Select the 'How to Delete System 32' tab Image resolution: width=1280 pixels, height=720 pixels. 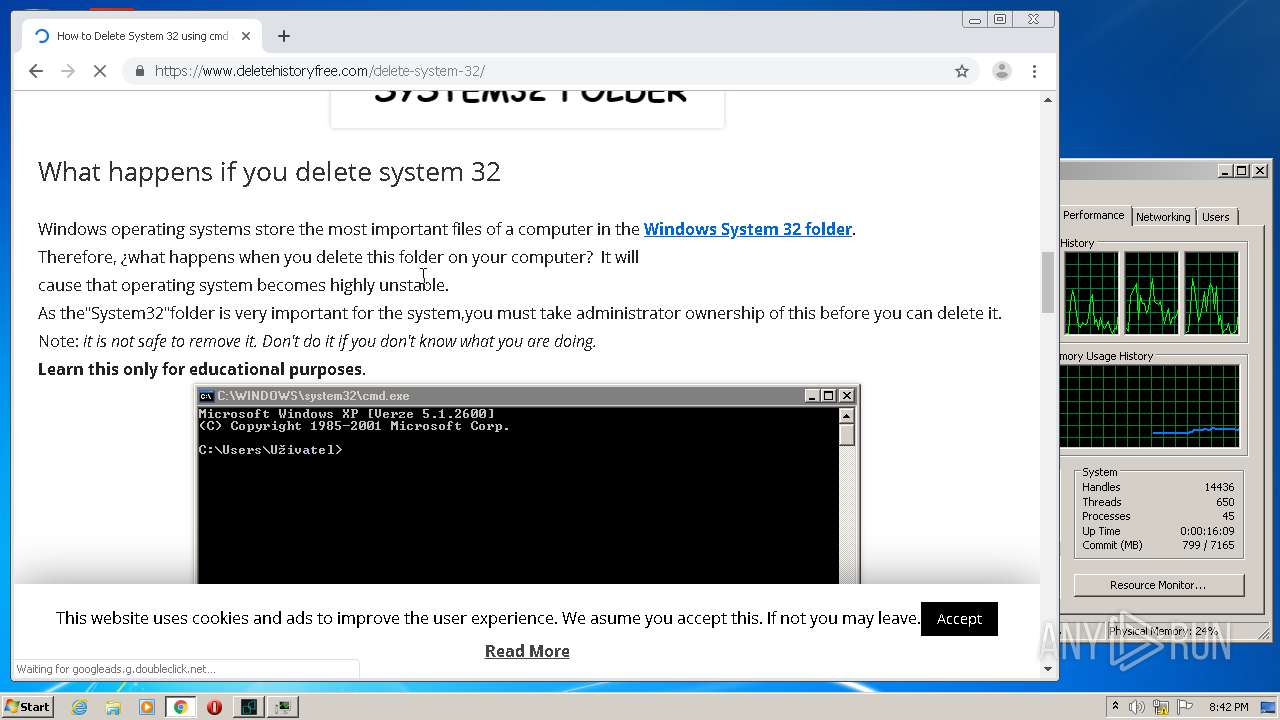[143, 36]
